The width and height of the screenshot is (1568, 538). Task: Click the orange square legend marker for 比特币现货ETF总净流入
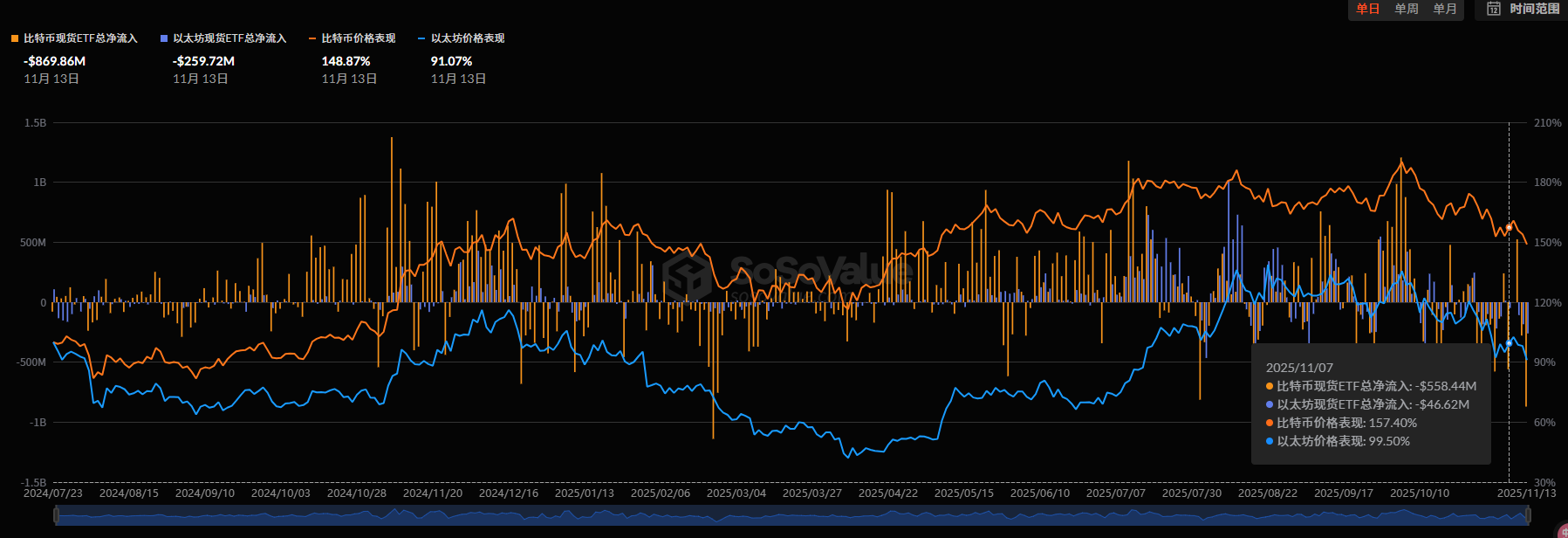(x=15, y=38)
